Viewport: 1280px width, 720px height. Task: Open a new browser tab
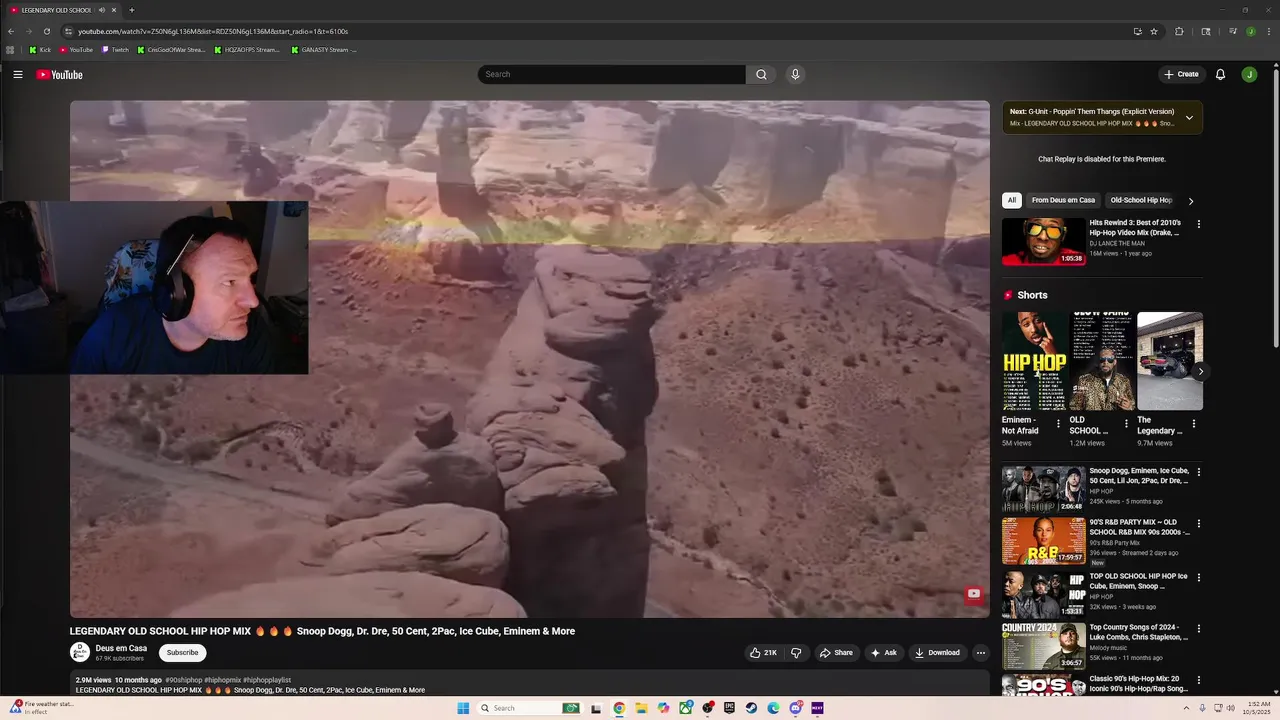tap(132, 10)
